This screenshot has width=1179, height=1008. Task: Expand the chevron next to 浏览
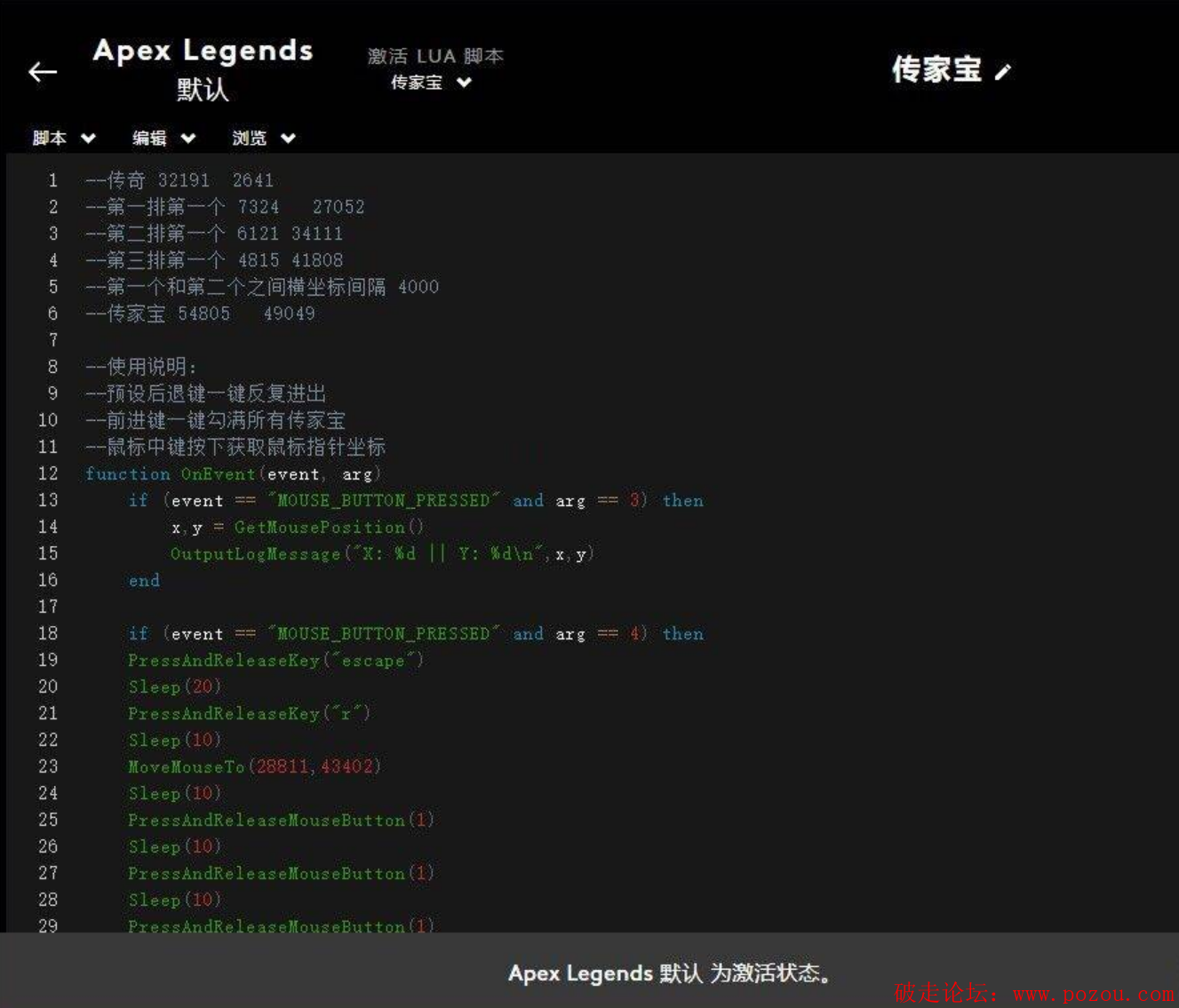[288, 138]
